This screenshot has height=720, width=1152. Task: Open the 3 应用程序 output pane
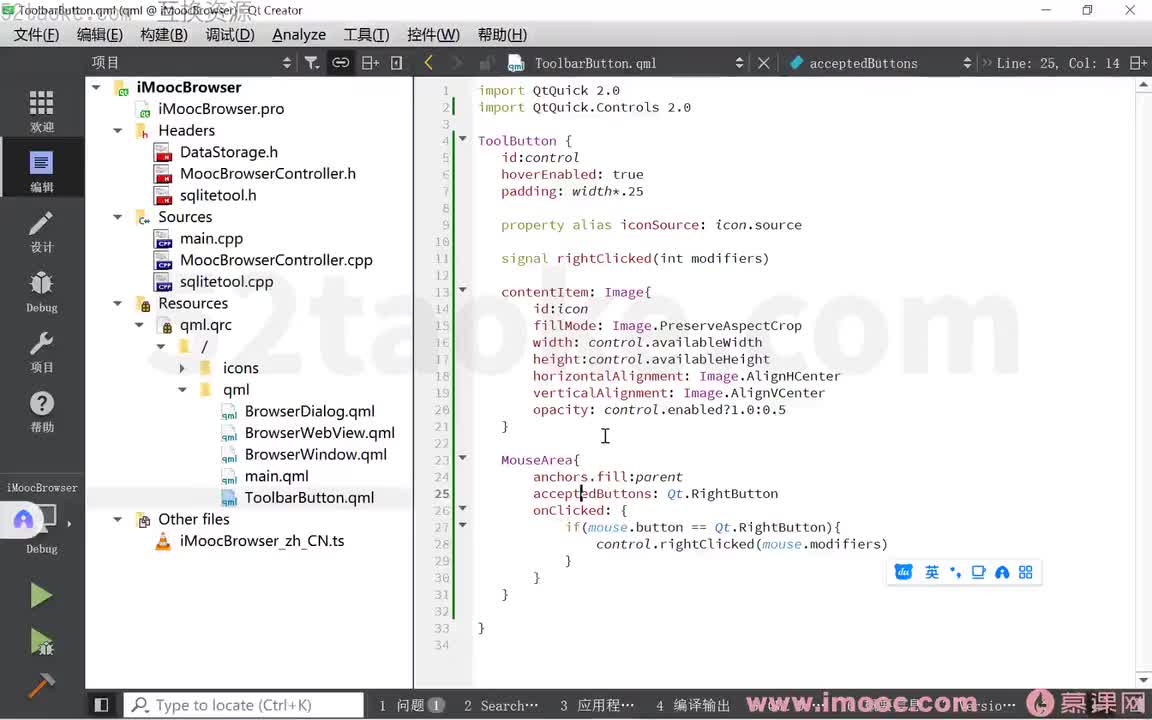pyautogui.click(x=597, y=705)
